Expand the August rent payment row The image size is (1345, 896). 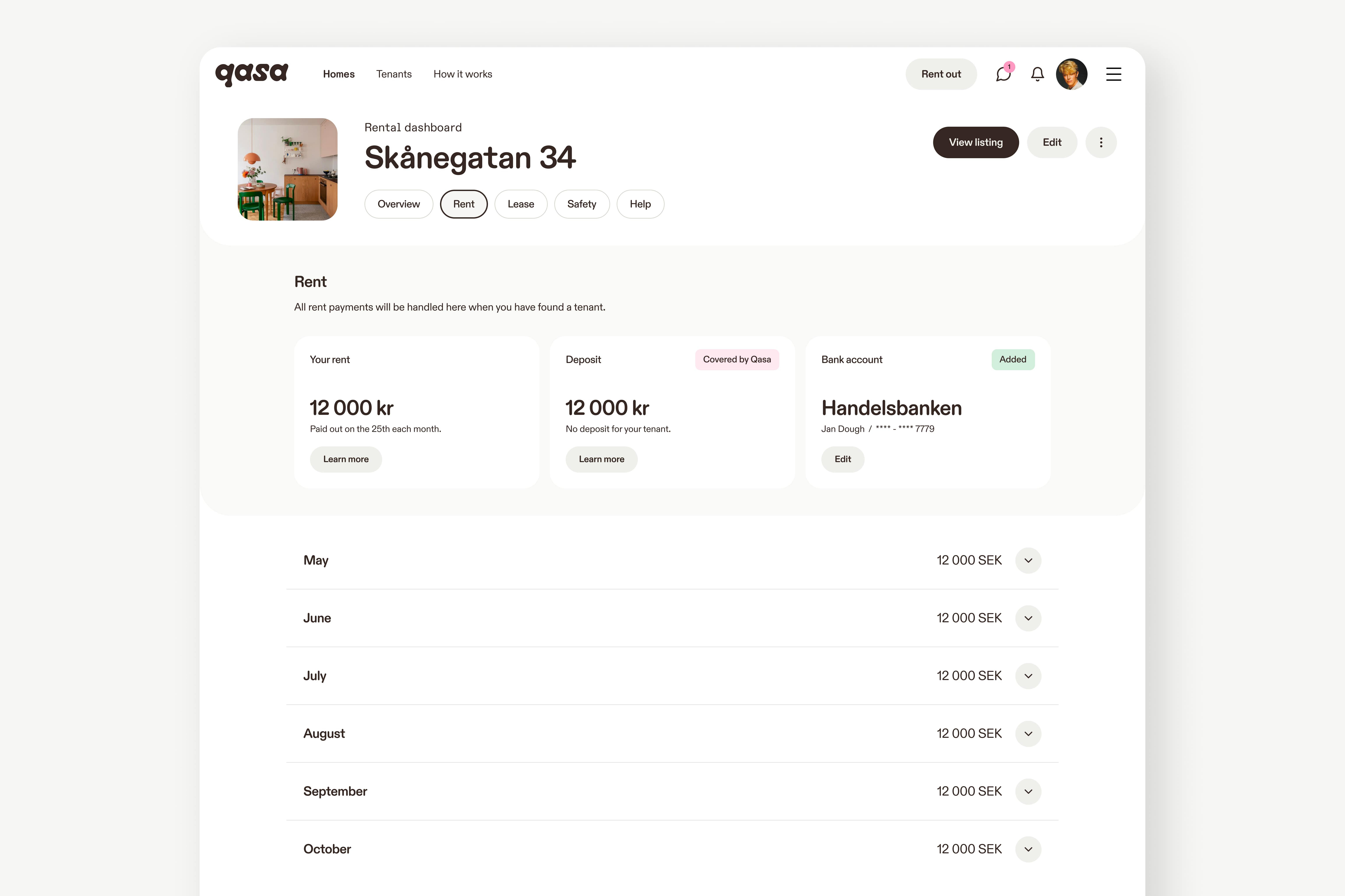(1029, 733)
